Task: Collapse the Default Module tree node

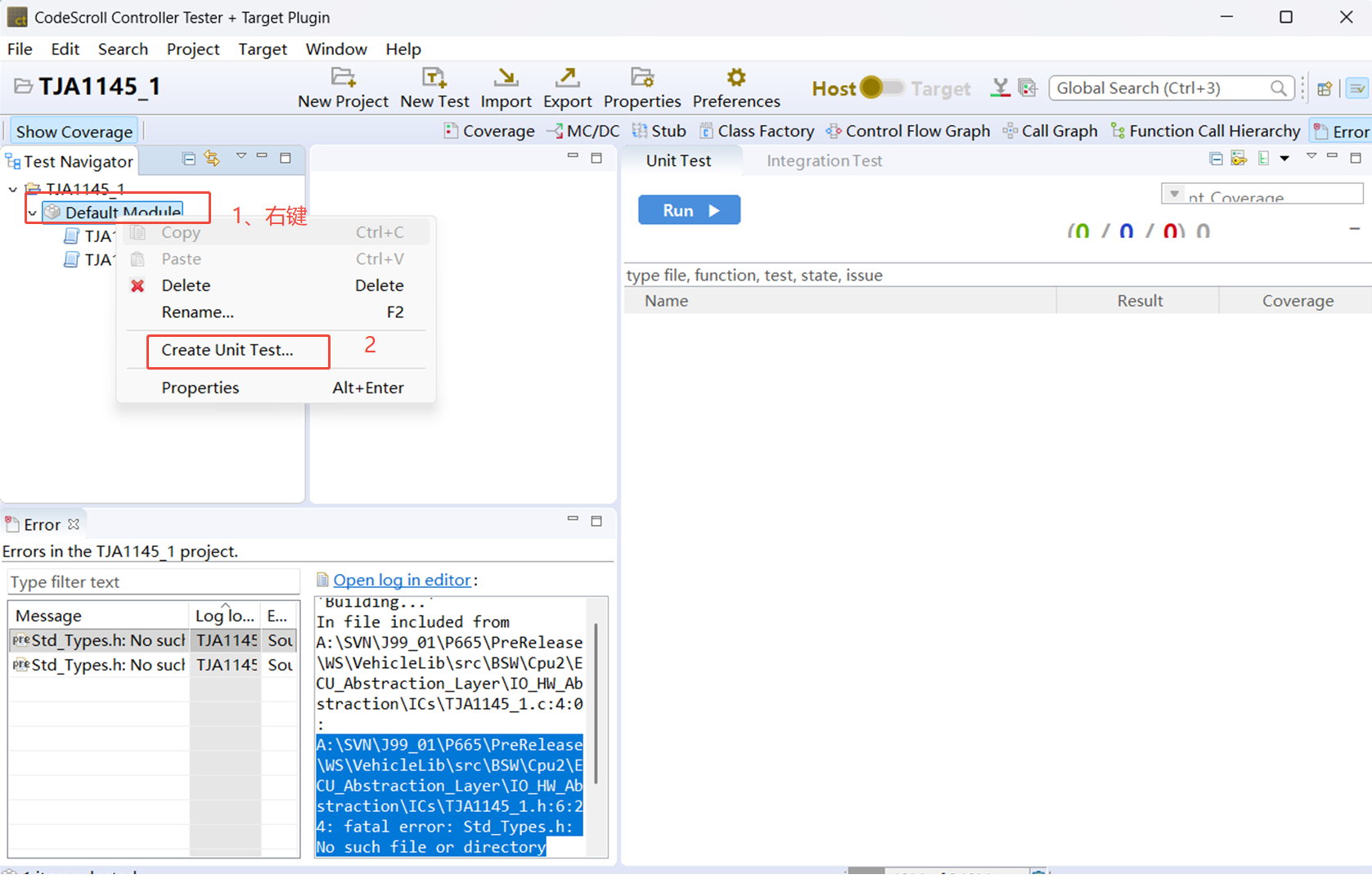Action: pyautogui.click(x=32, y=213)
